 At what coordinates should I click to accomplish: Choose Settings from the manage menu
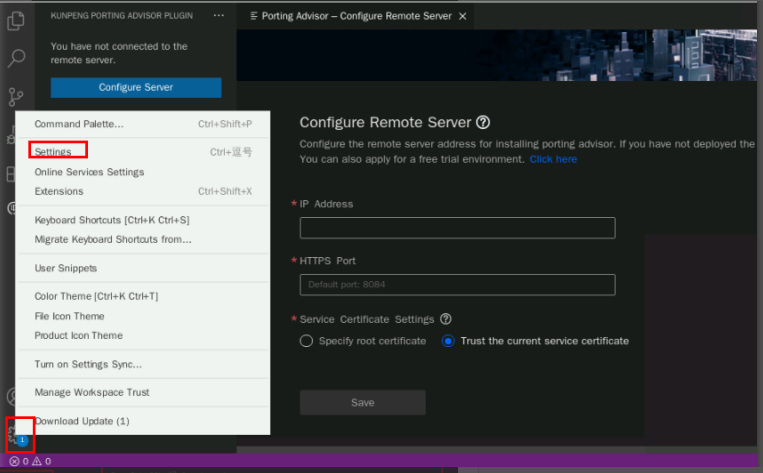(x=53, y=152)
